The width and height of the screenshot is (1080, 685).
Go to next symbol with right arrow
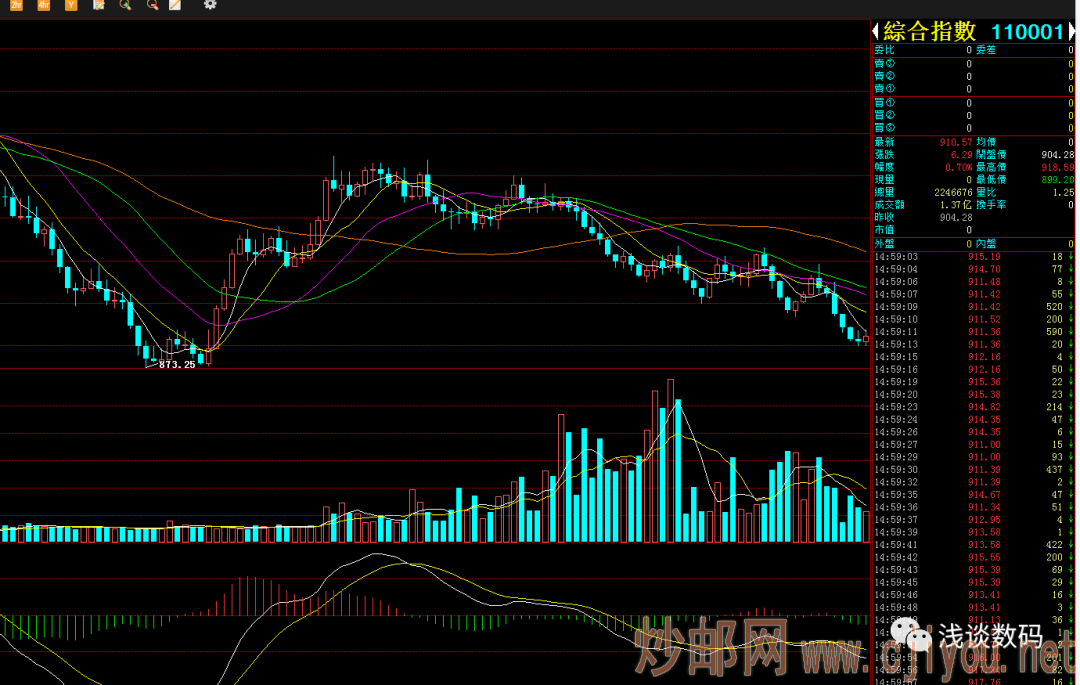(1073, 32)
